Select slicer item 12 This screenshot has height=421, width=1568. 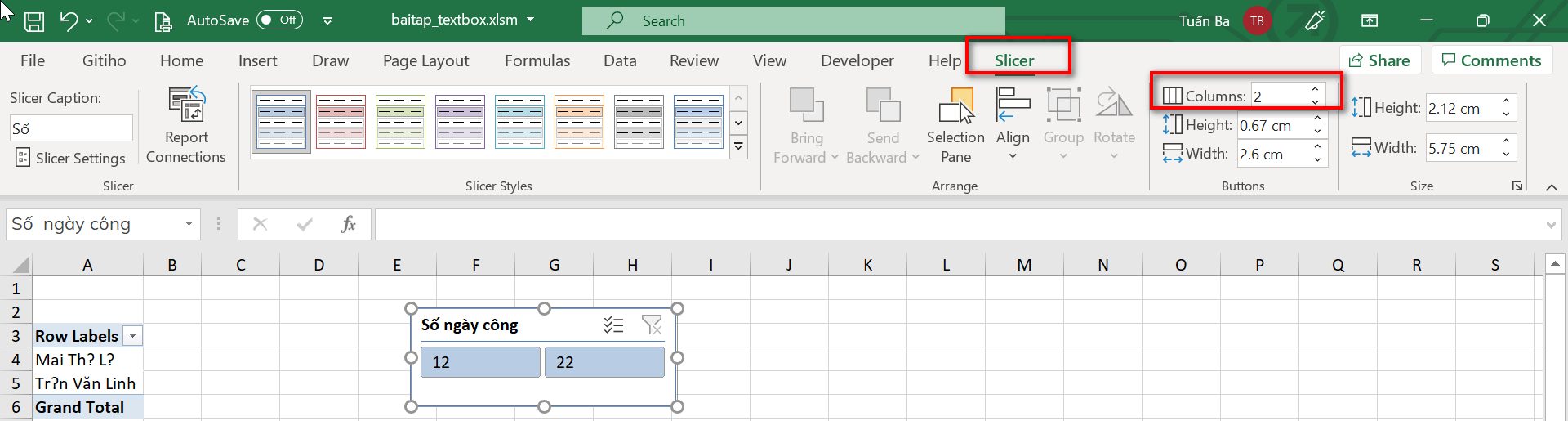pyautogui.click(x=480, y=362)
